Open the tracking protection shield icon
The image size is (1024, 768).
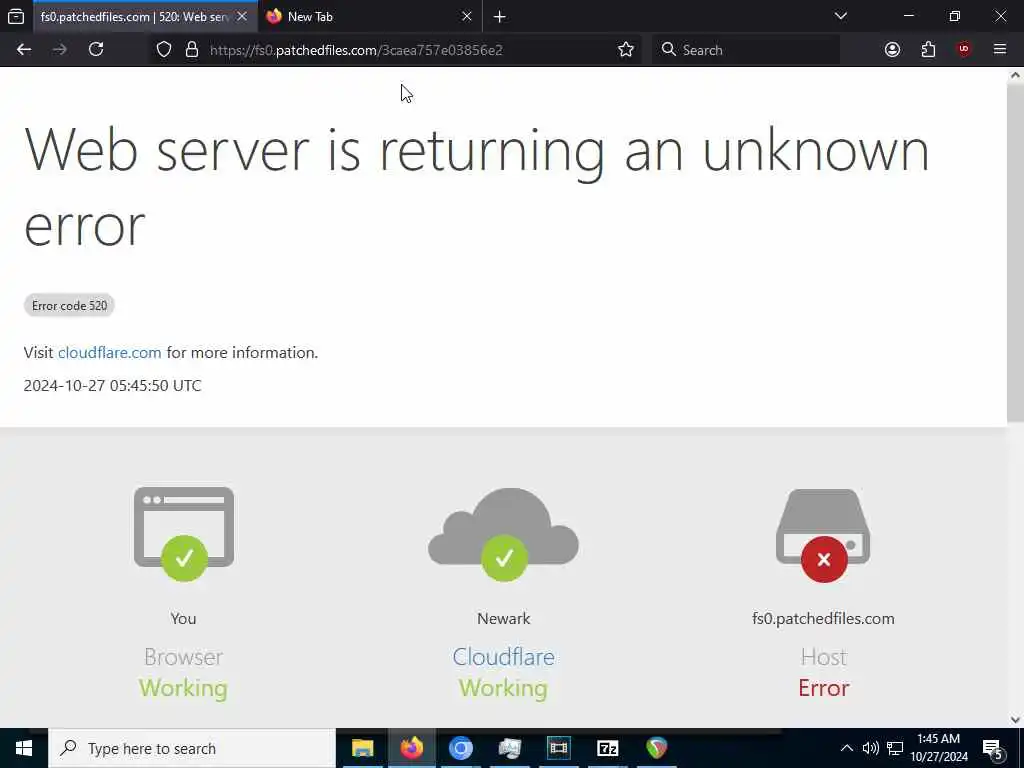pos(164,50)
